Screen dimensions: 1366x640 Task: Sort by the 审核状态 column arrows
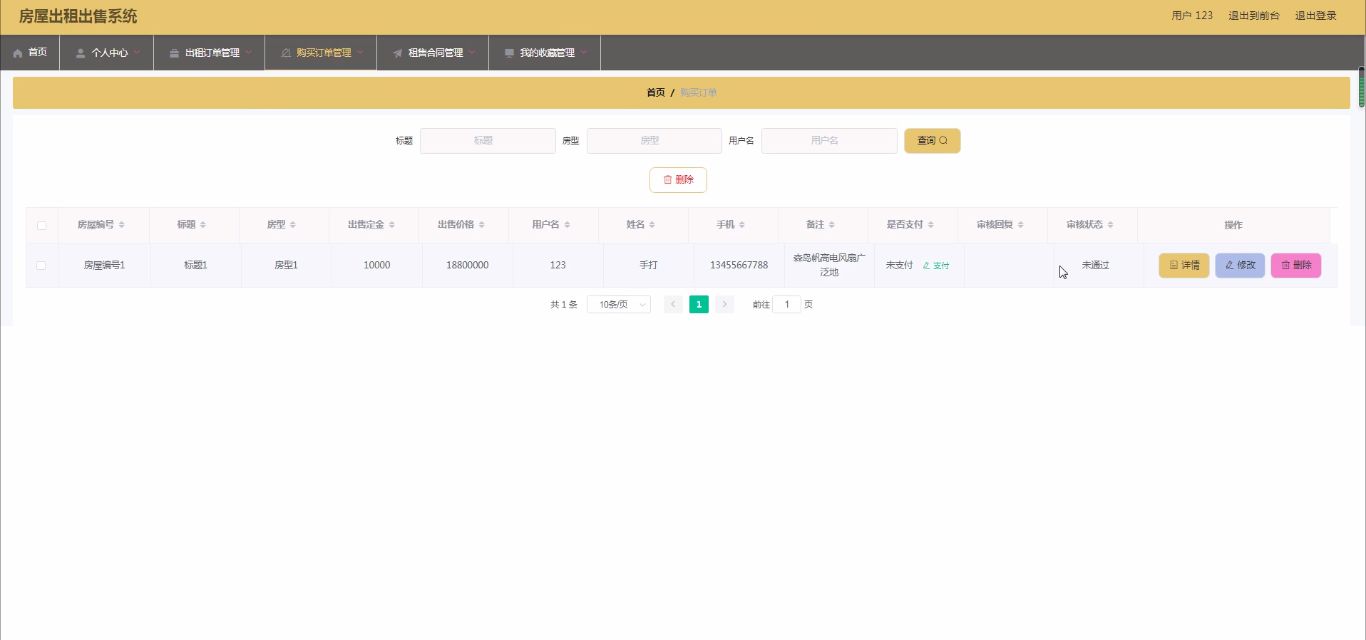(1110, 225)
